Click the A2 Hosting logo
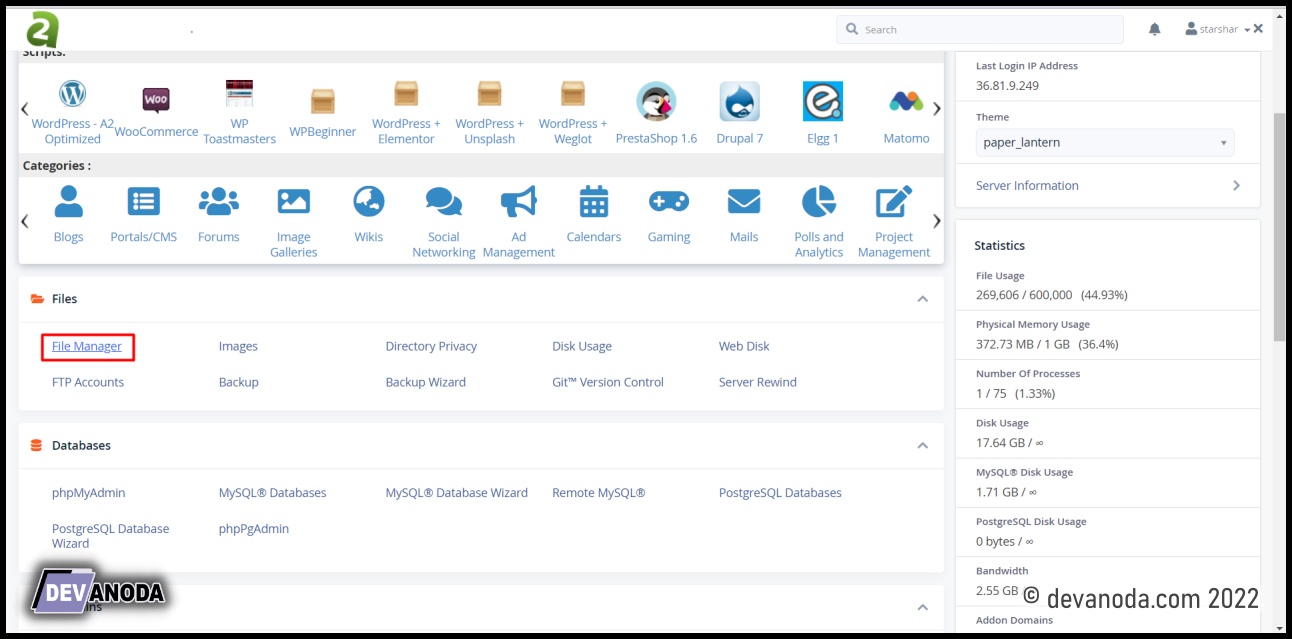The image size is (1292, 639). click(43, 29)
